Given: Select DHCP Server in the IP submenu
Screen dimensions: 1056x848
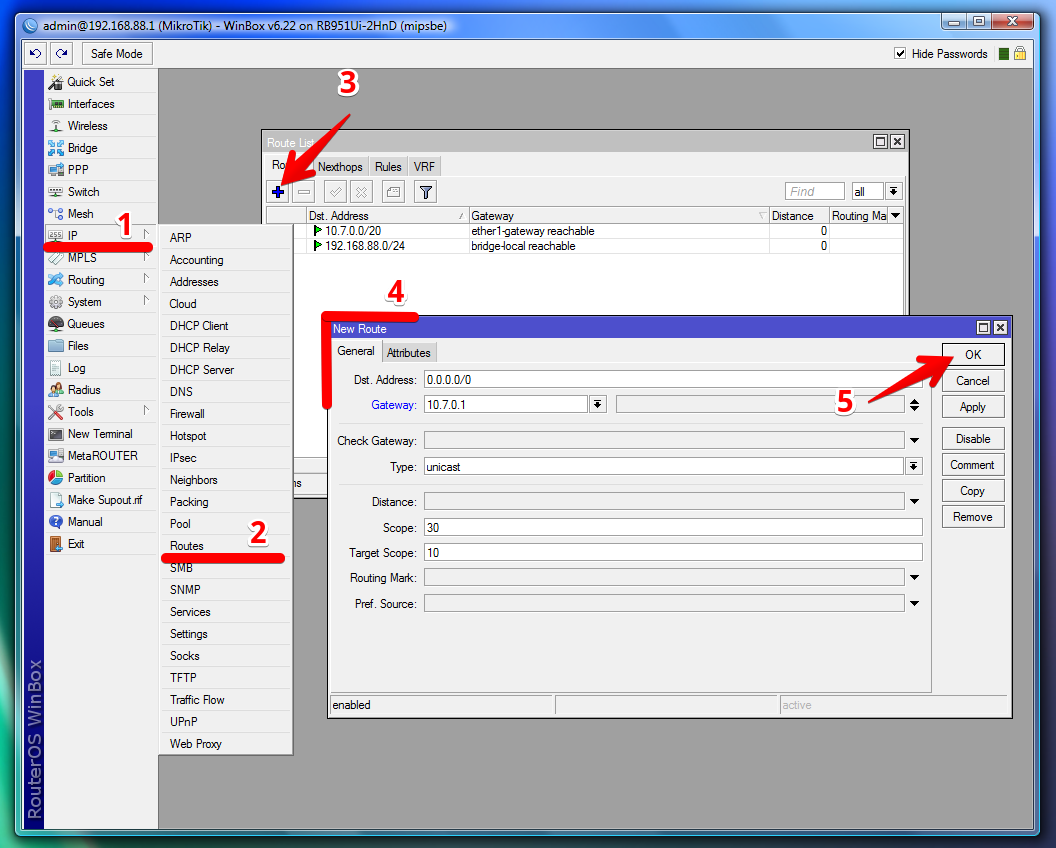Looking at the screenshot, I should tap(225, 370).
